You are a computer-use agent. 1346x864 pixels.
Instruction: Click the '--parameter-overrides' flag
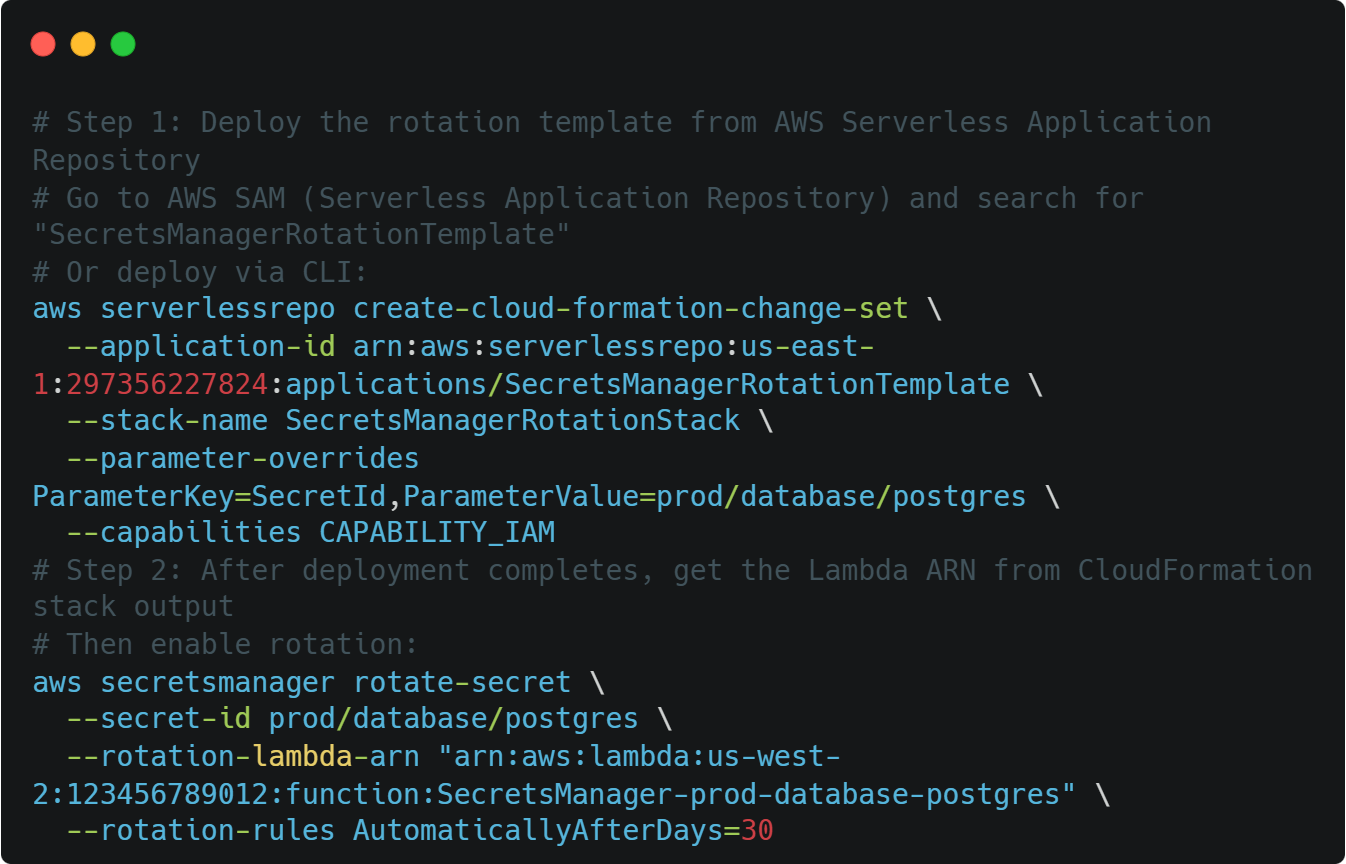(x=242, y=459)
